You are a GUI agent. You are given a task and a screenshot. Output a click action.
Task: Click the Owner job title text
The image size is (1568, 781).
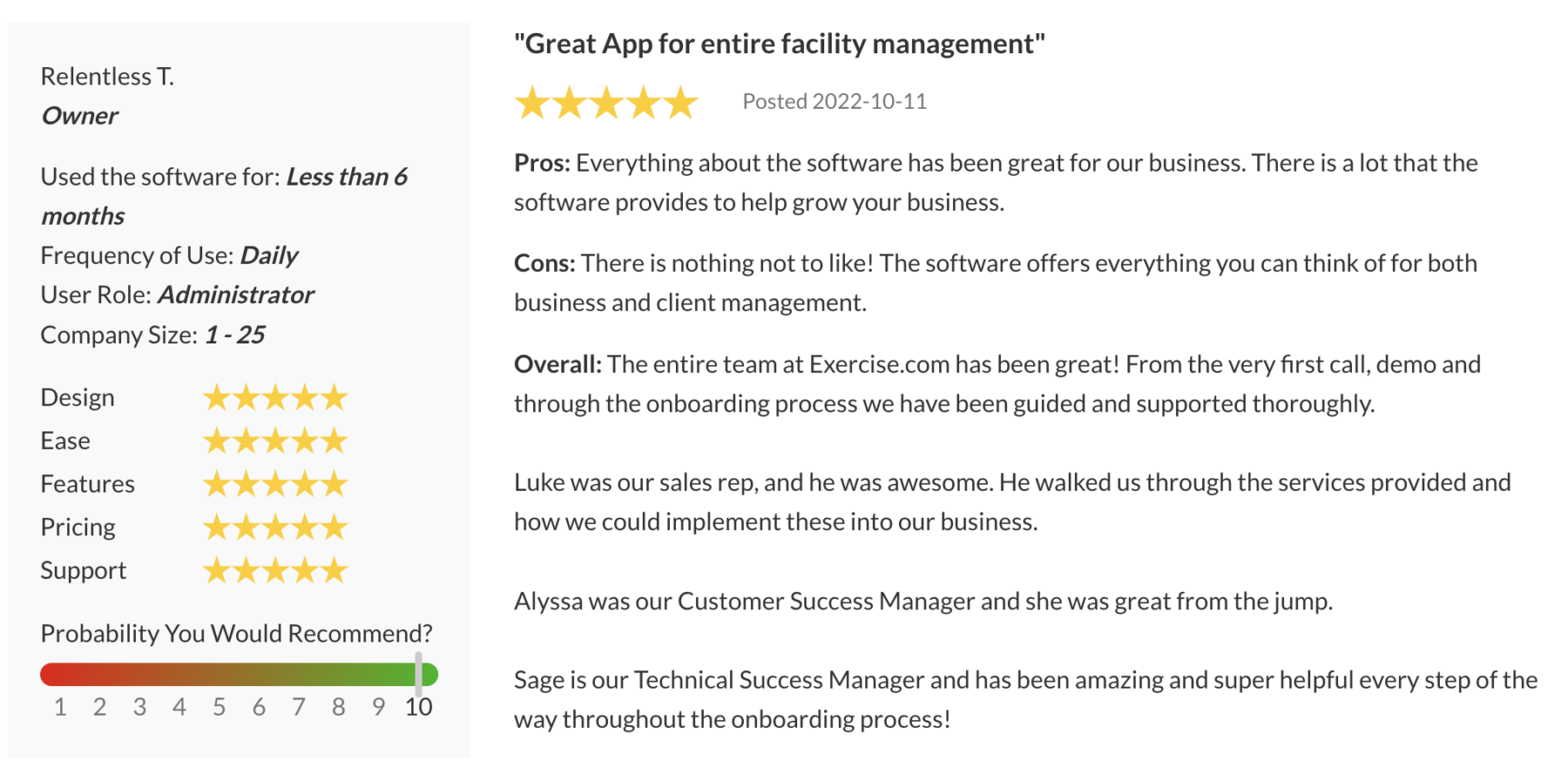[79, 116]
